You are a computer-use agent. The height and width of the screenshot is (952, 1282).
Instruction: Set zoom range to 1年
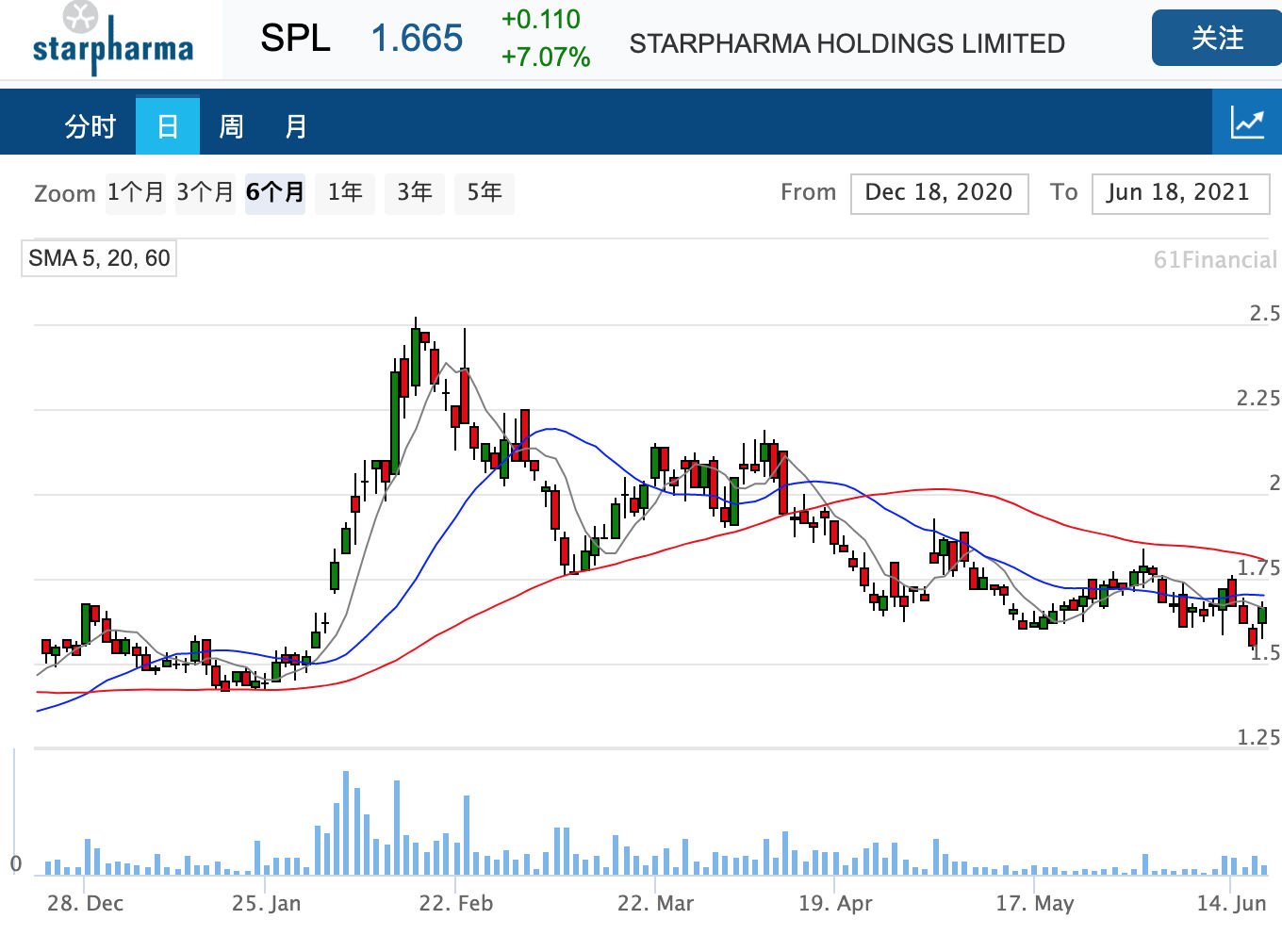(x=345, y=192)
